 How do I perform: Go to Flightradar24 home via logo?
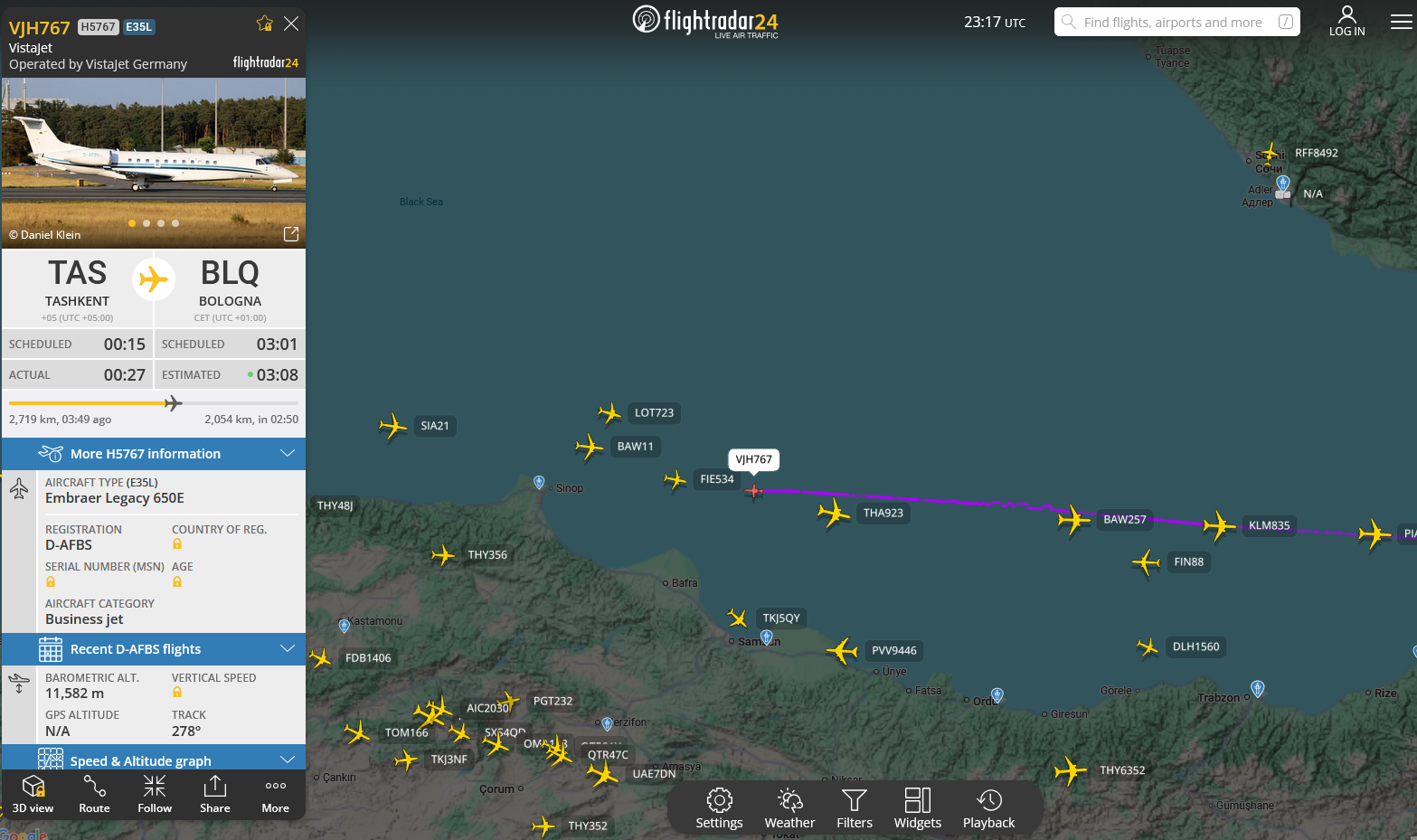click(705, 21)
